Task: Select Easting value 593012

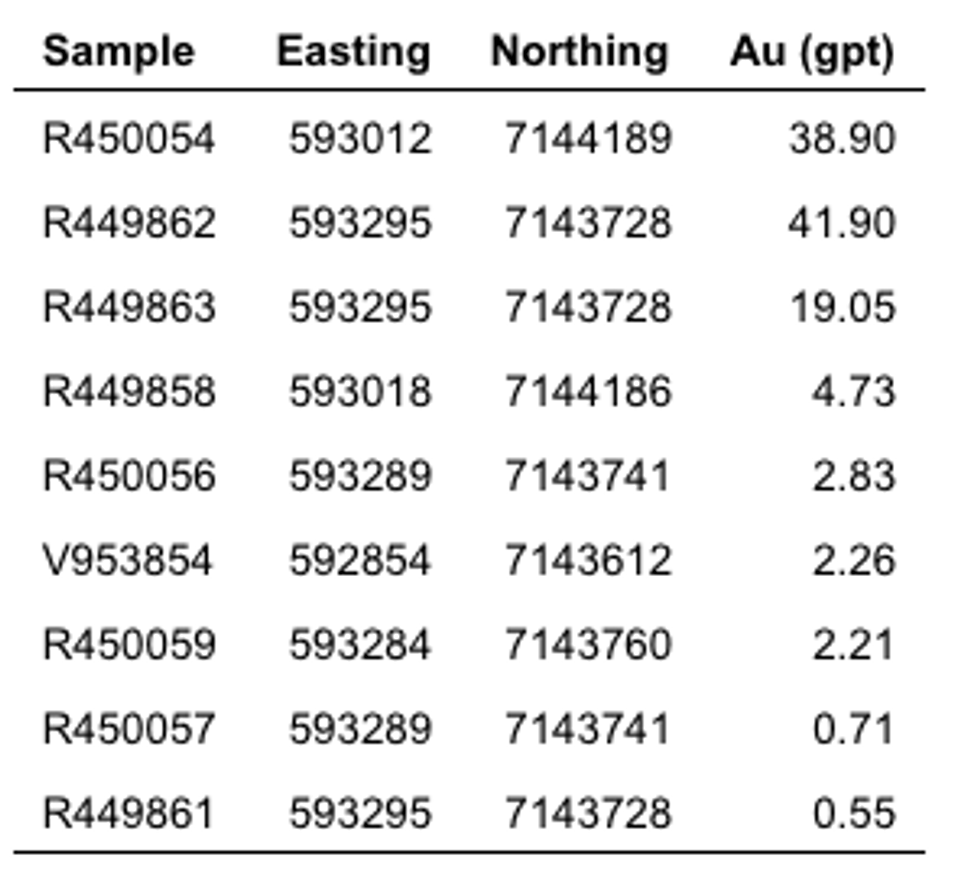Action: click(x=360, y=139)
